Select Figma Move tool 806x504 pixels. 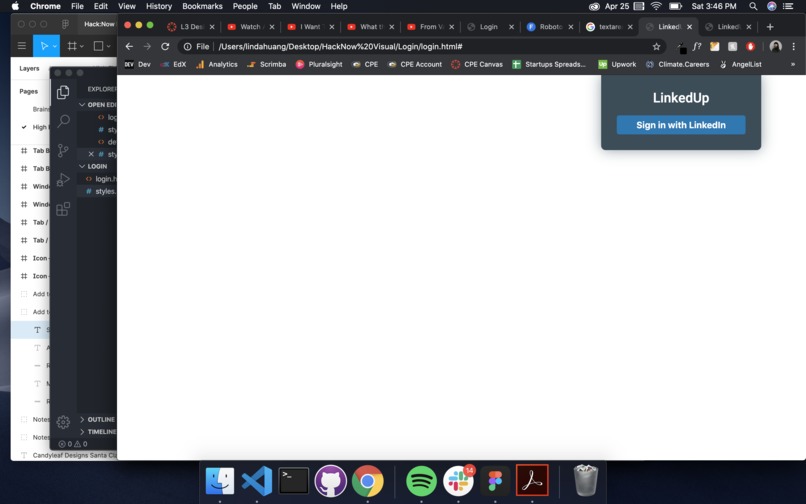[x=44, y=46]
